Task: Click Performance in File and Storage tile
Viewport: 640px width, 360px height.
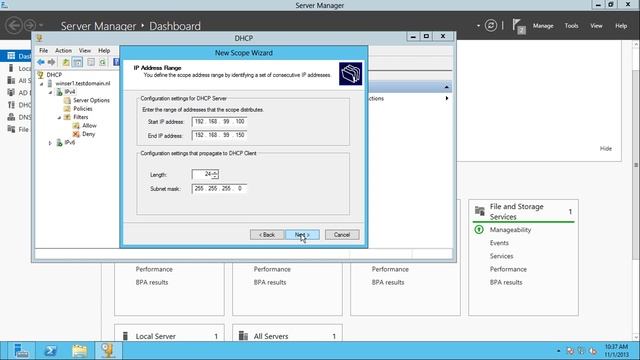Action: pos(508,269)
